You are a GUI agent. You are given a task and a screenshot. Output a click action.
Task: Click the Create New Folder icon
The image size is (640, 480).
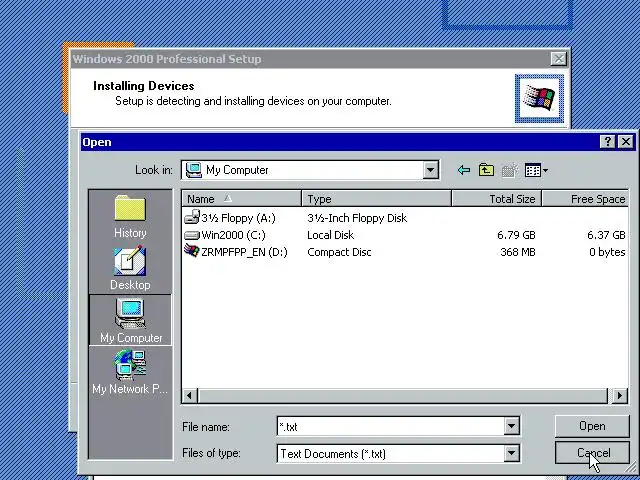pyautogui.click(x=509, y=170)
